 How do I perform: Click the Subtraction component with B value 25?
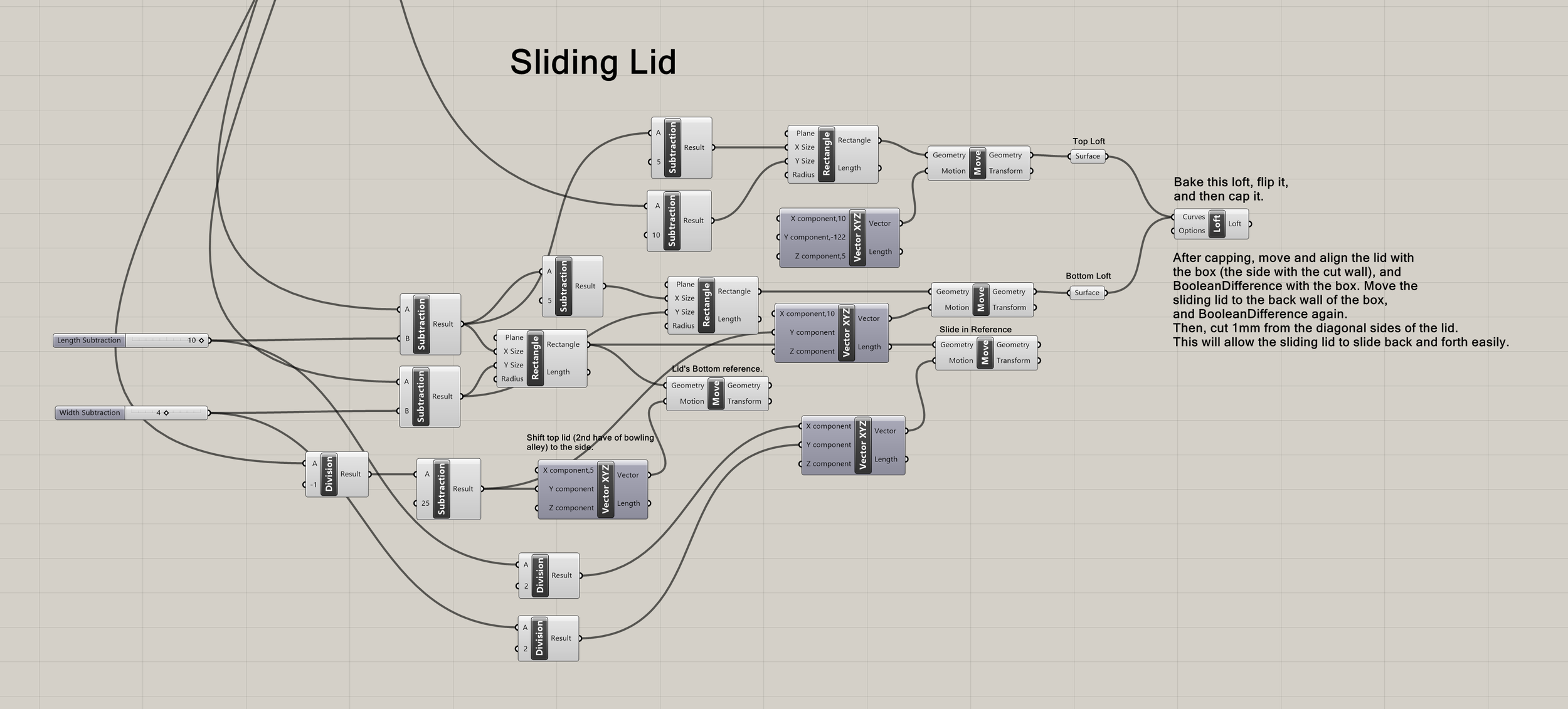pos(441,489)
